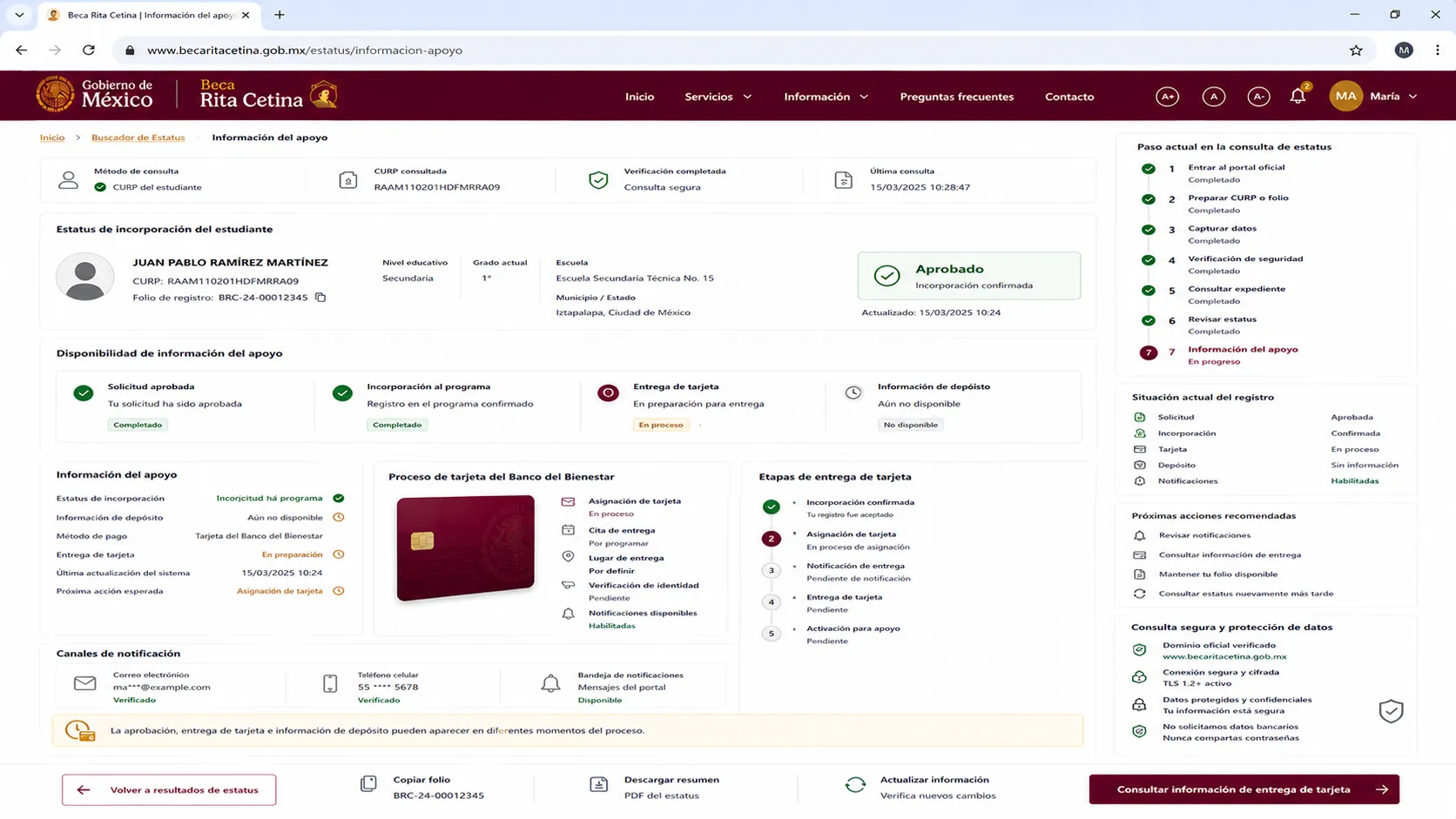Click the Habilitadas value beside Notificaciones

(1354, 481)
